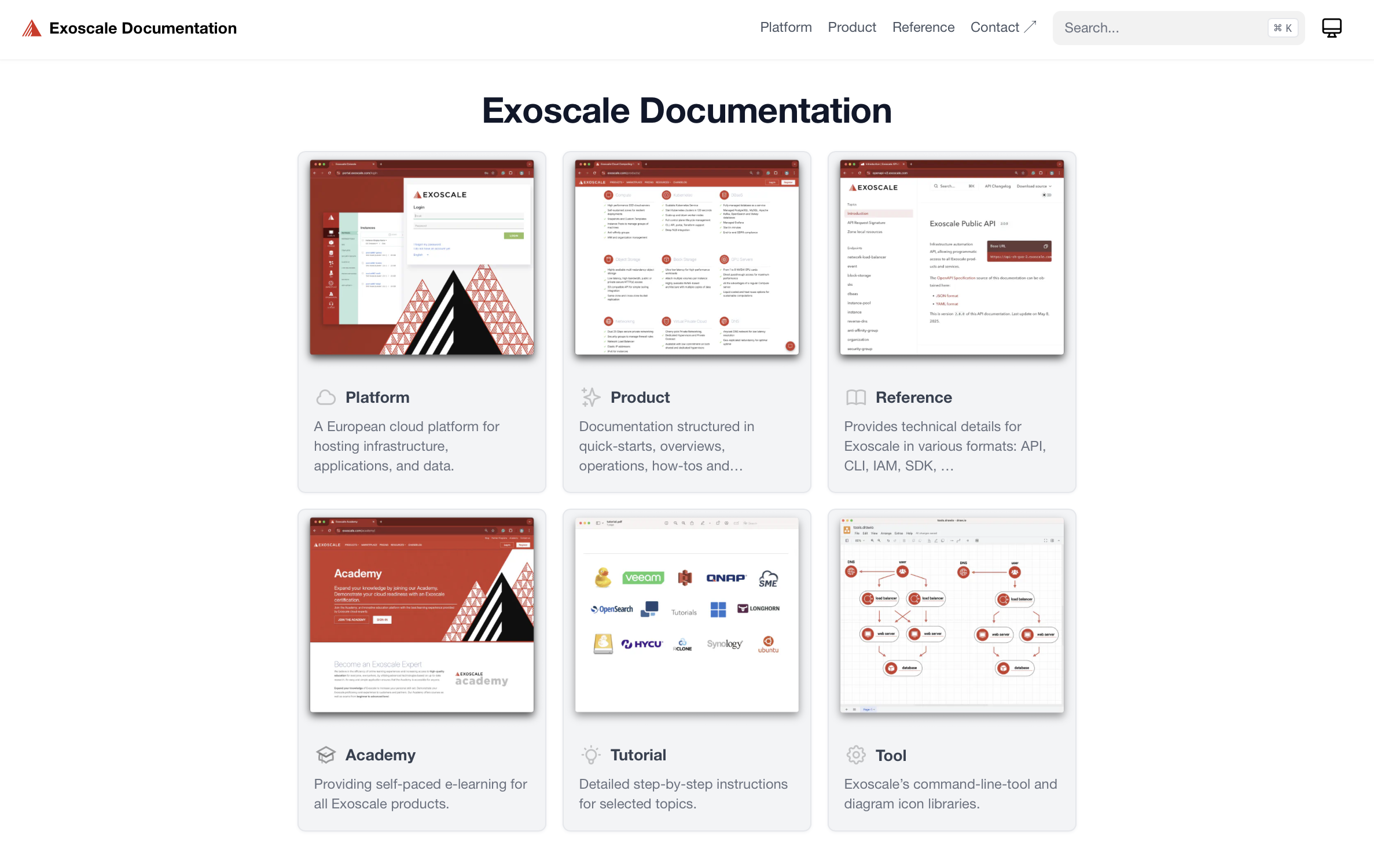The image size is (1374, 868).
Task: Click the SME cloud logo in Tutorial thumbnail
Action: point(768,578)
